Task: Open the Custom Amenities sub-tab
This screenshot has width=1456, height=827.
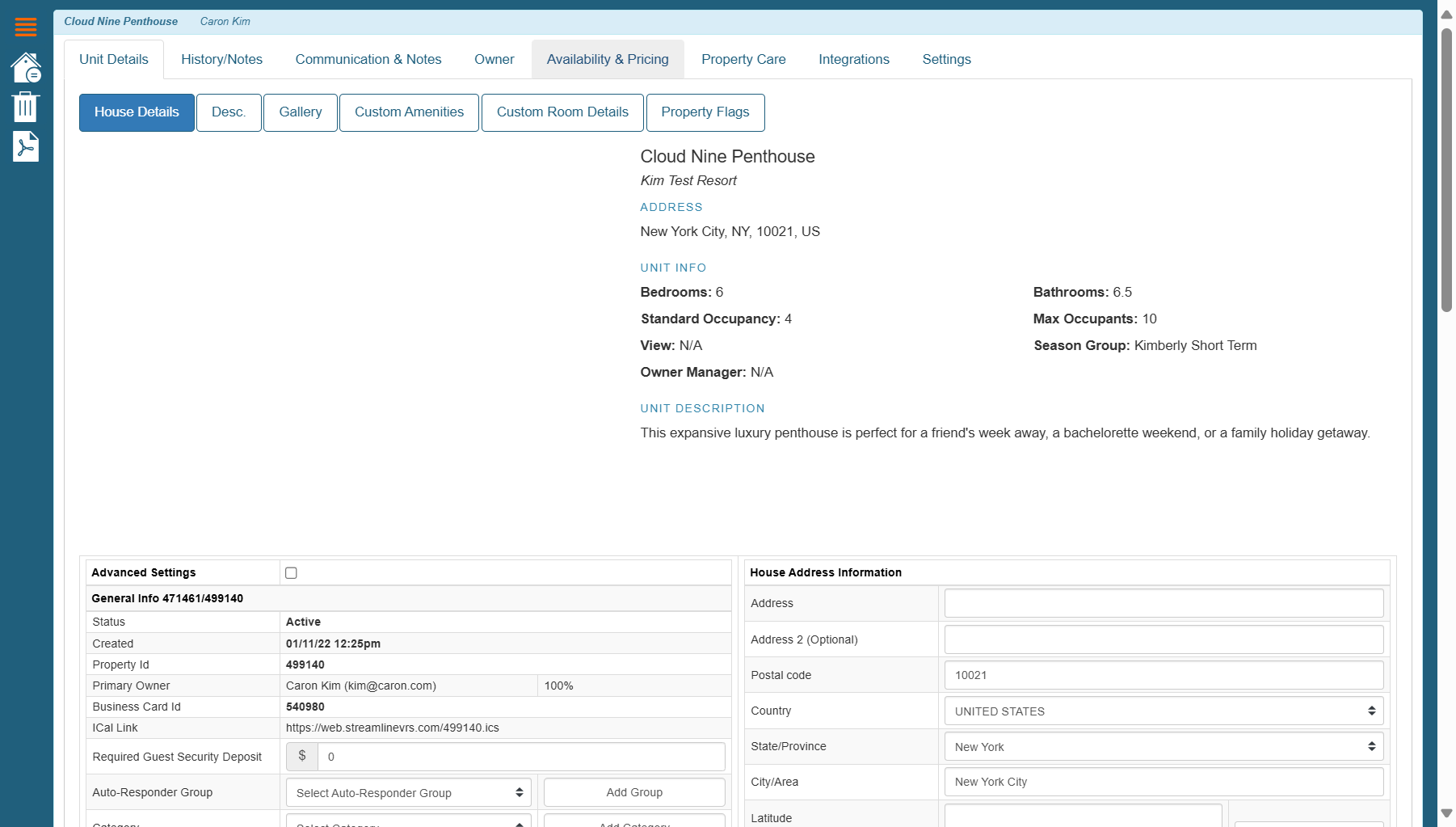Action: click(x=409, y=112)
